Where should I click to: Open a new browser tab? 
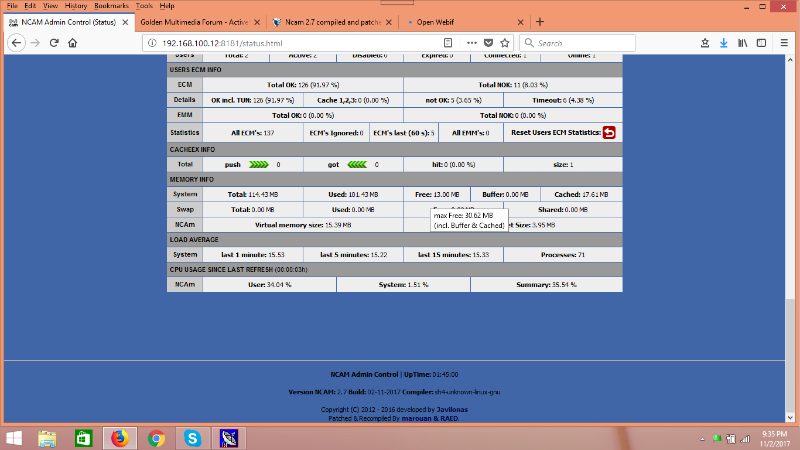pos(540,22)
